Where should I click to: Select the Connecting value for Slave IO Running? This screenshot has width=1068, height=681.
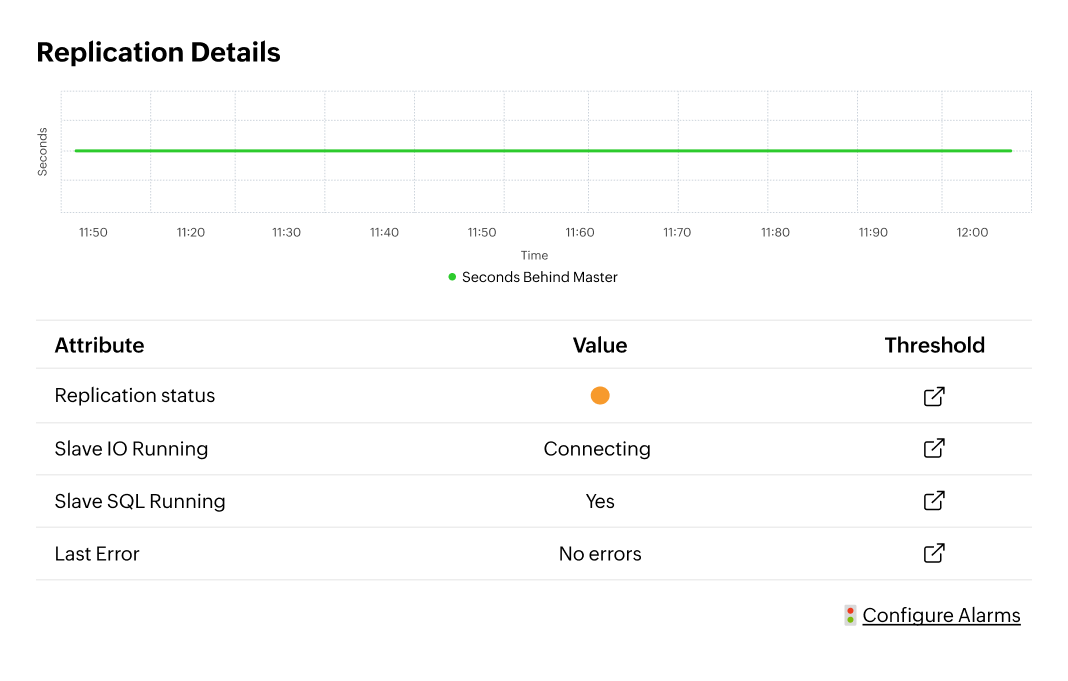pos(597,448)
